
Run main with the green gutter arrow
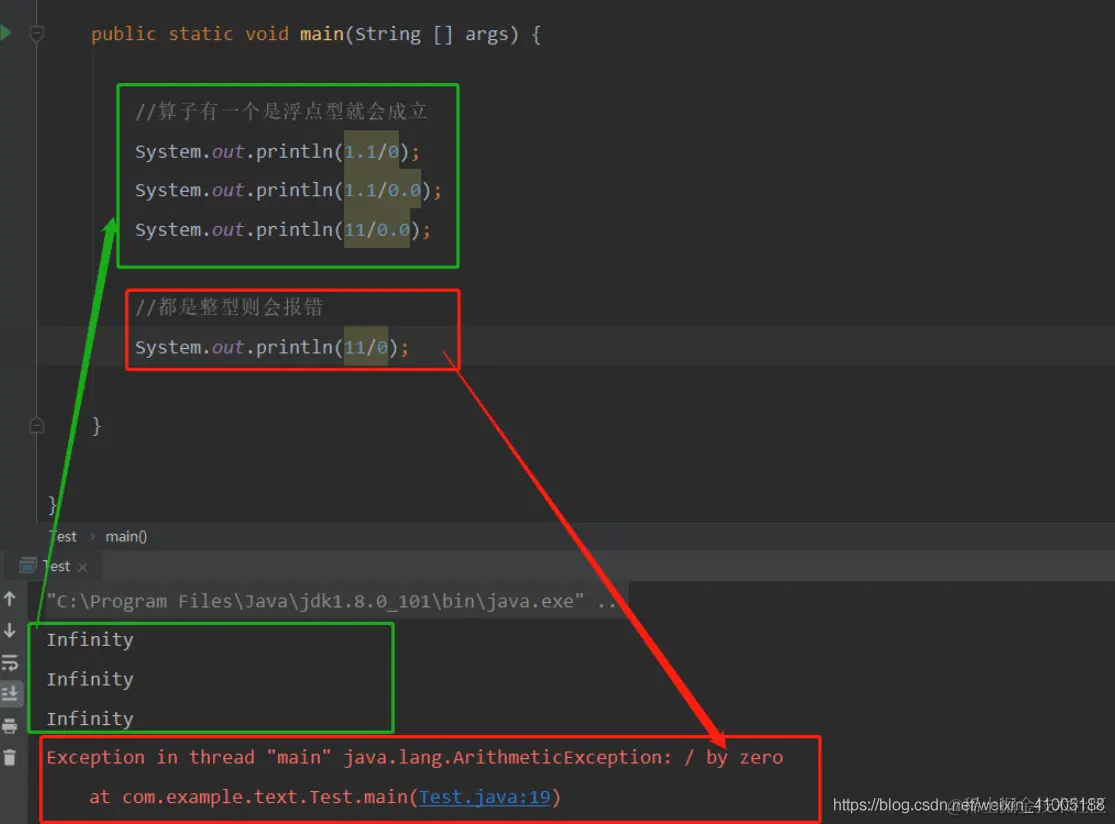(5, 33)
